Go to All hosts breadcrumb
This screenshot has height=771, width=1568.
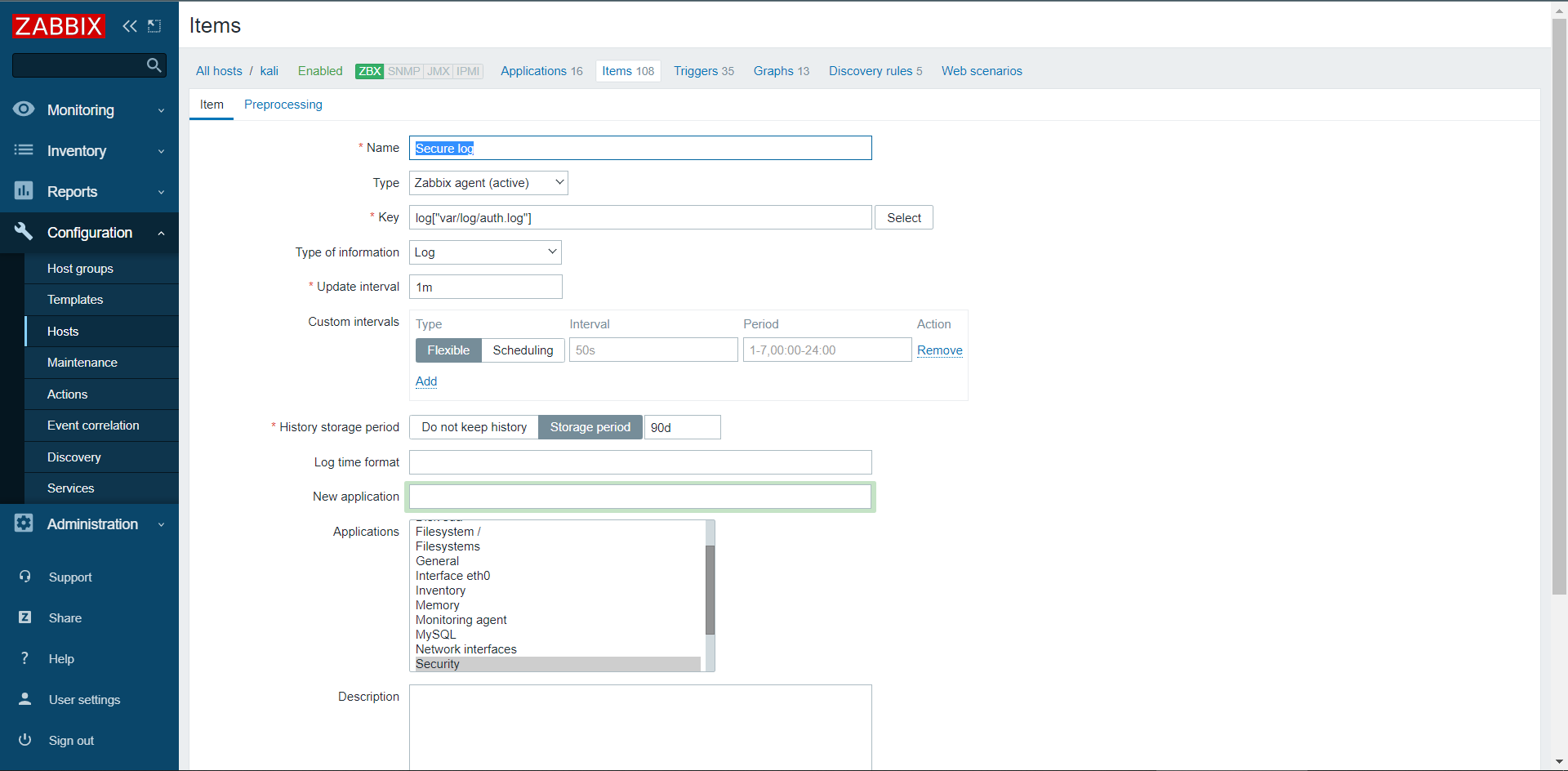[219, 71]
